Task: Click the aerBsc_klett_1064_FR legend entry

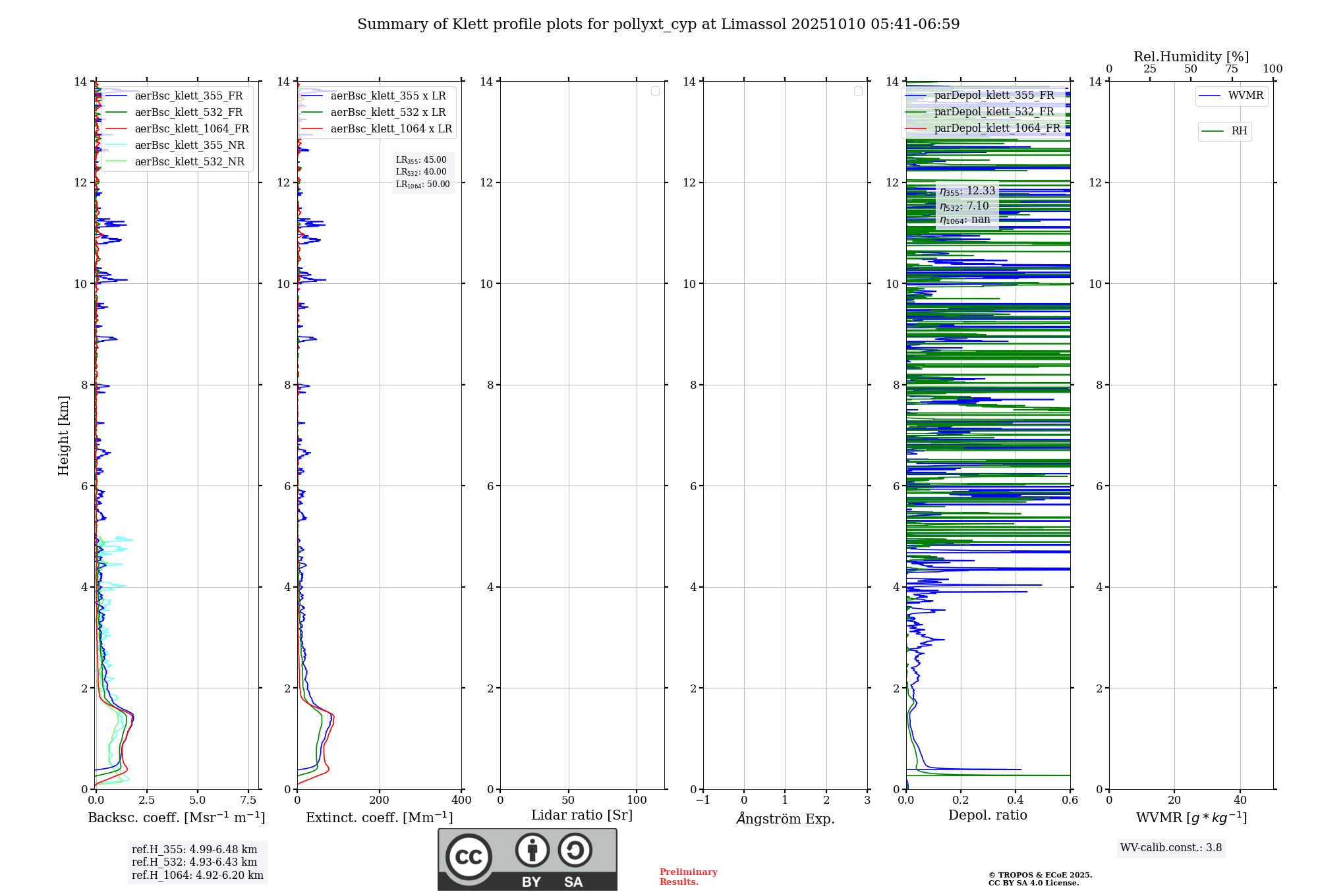Action: 191,129
